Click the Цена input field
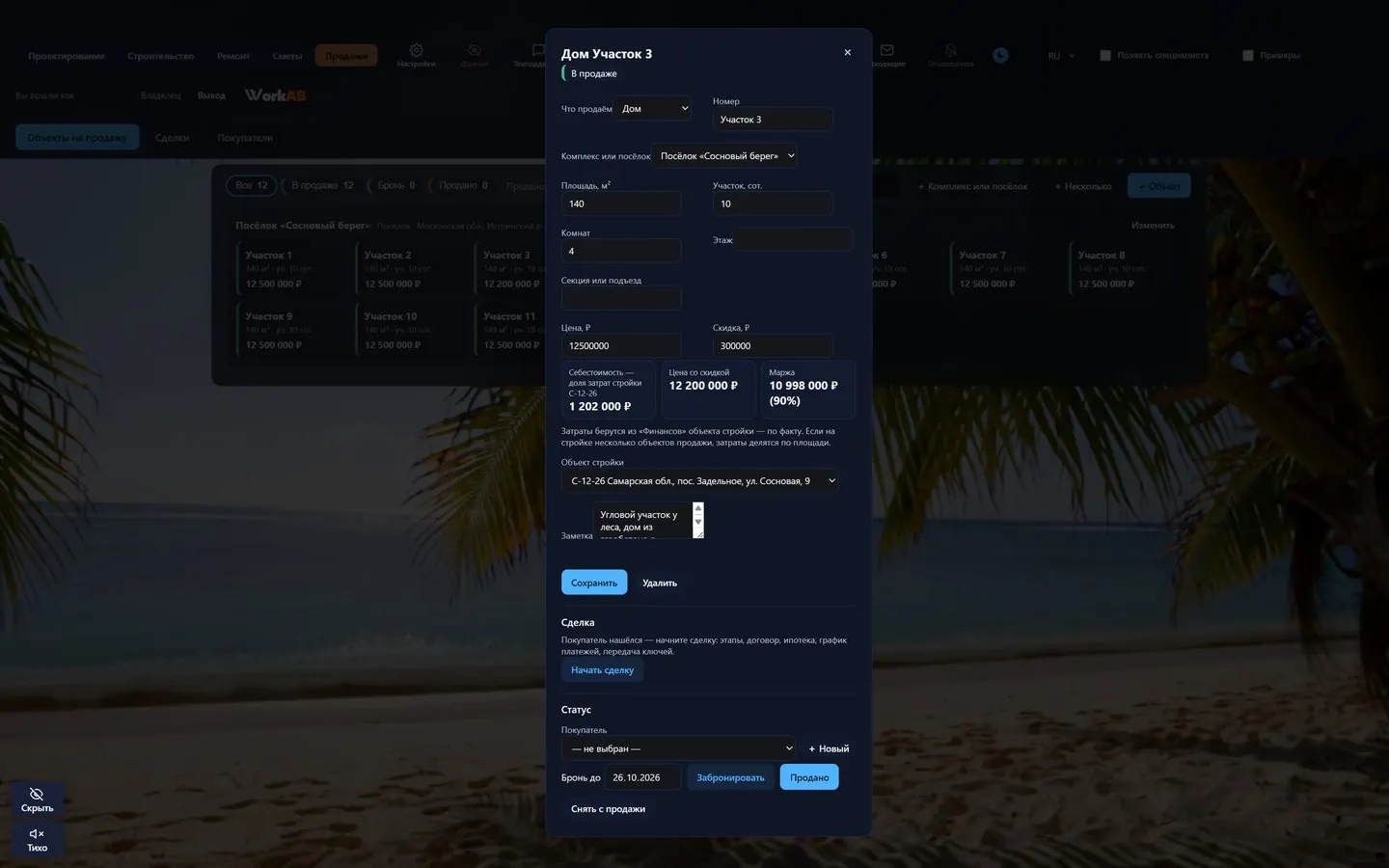The height and width of the screenshot is (868, 1389). pos(621,345)
